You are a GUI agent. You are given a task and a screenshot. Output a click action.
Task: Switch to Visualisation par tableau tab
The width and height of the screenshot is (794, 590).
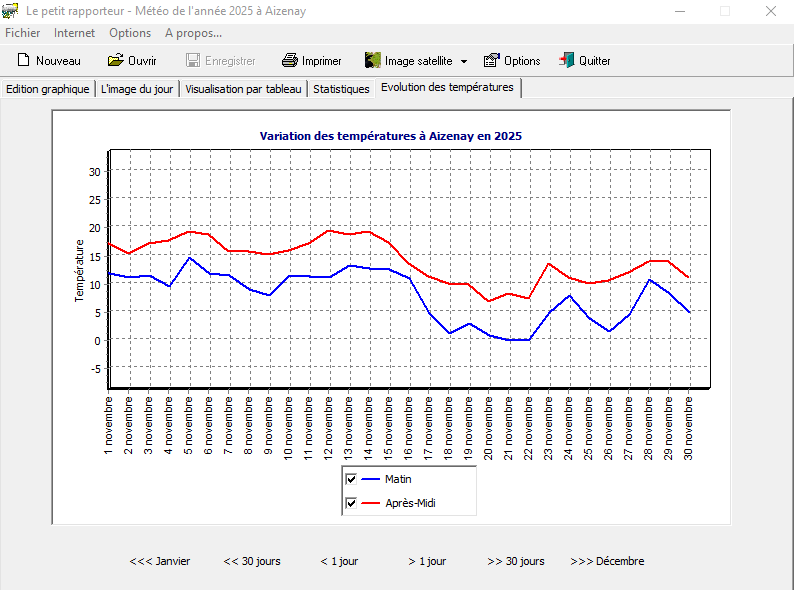[243, 89]
